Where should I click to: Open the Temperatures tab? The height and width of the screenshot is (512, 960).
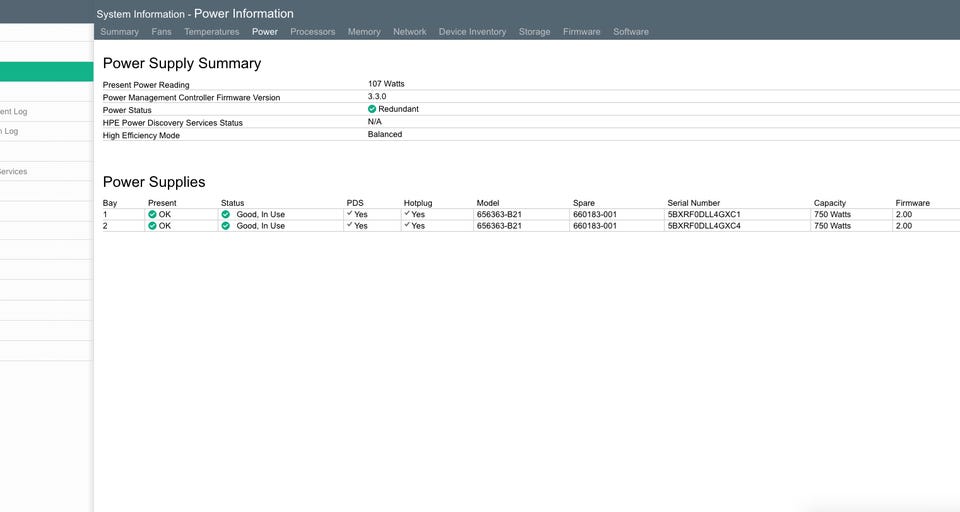212,32
